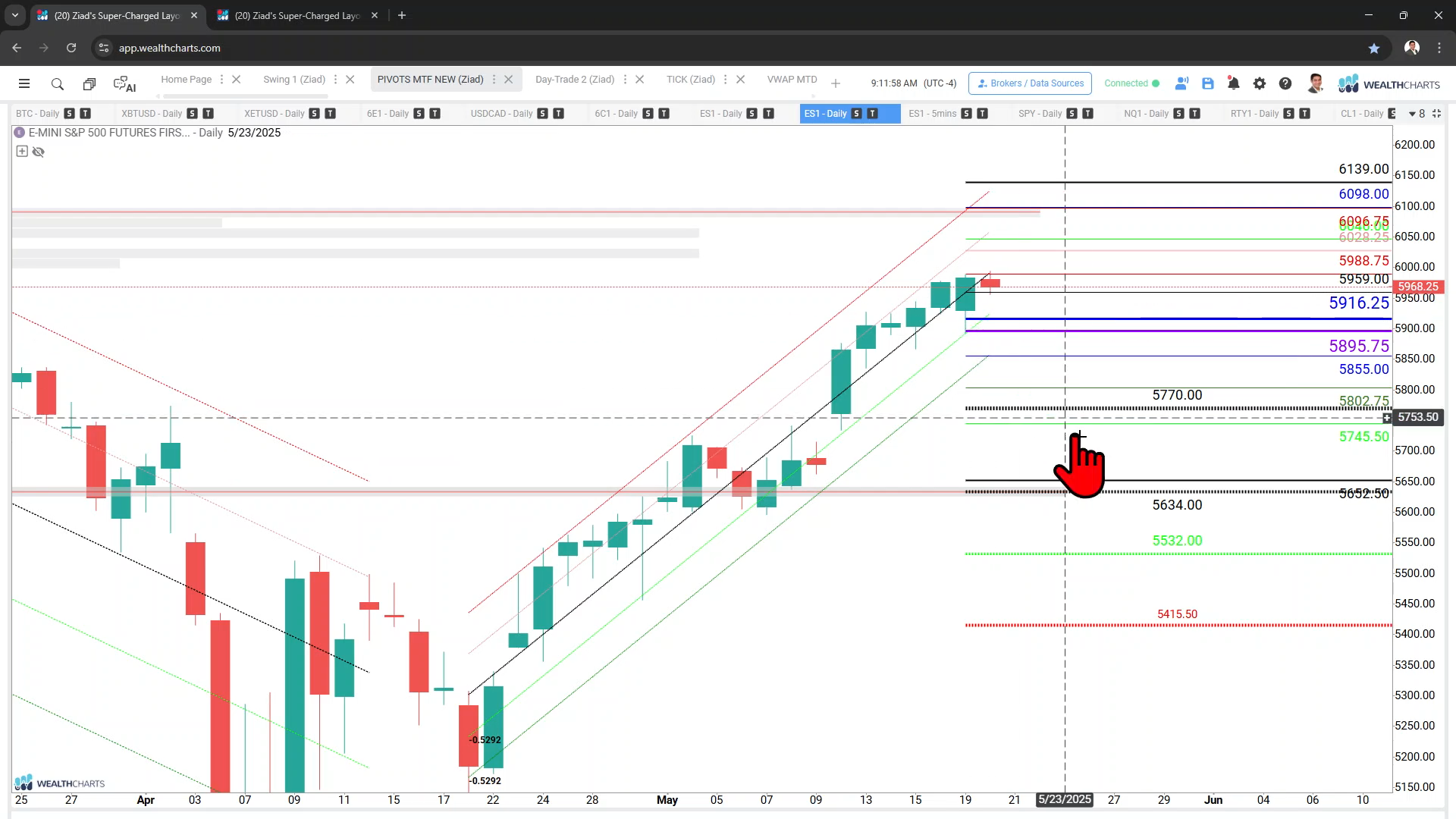
Task: Open the hamburger main menu
Action: [24, 84]
